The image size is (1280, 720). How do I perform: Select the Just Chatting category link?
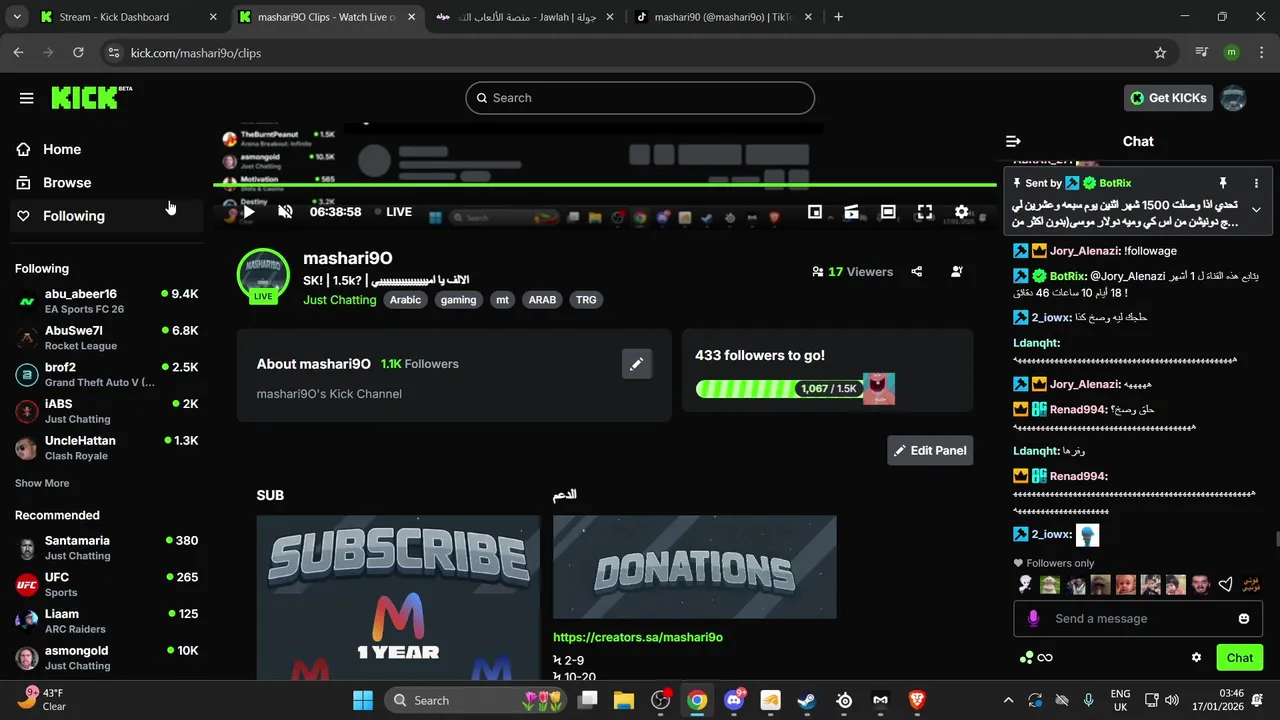(339, 300)
